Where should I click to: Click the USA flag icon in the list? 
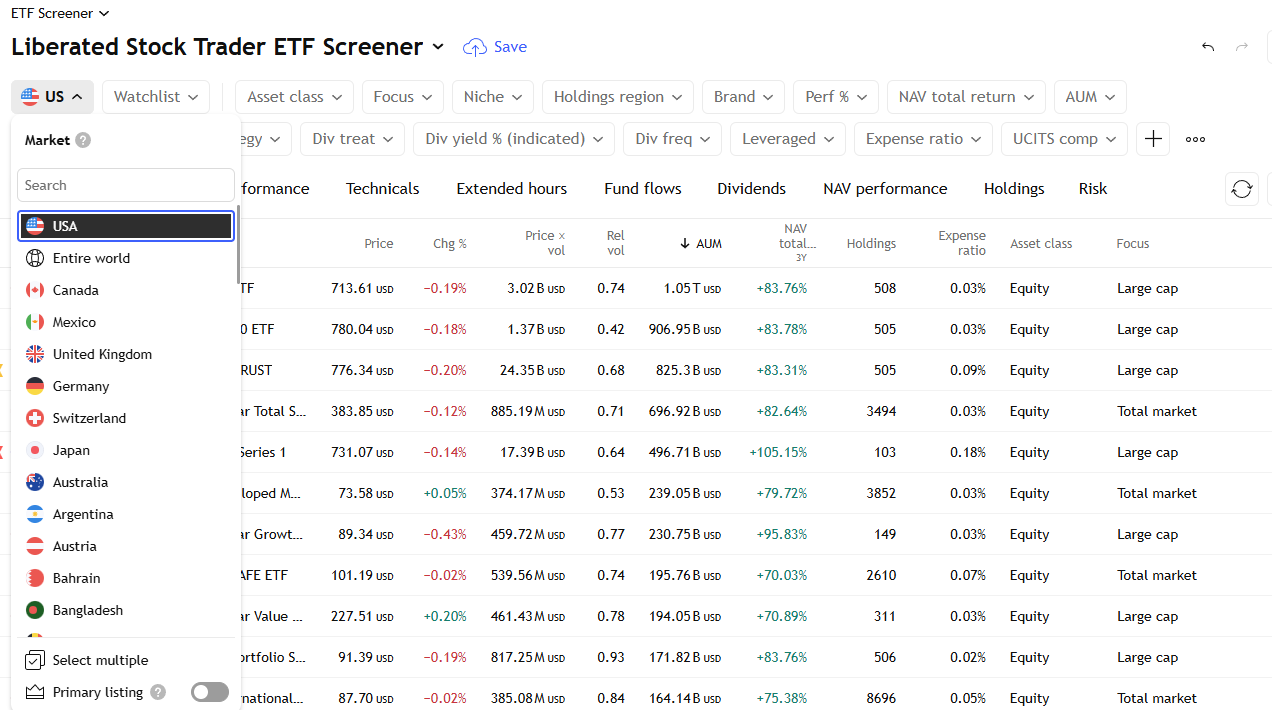tap(35, 226)
